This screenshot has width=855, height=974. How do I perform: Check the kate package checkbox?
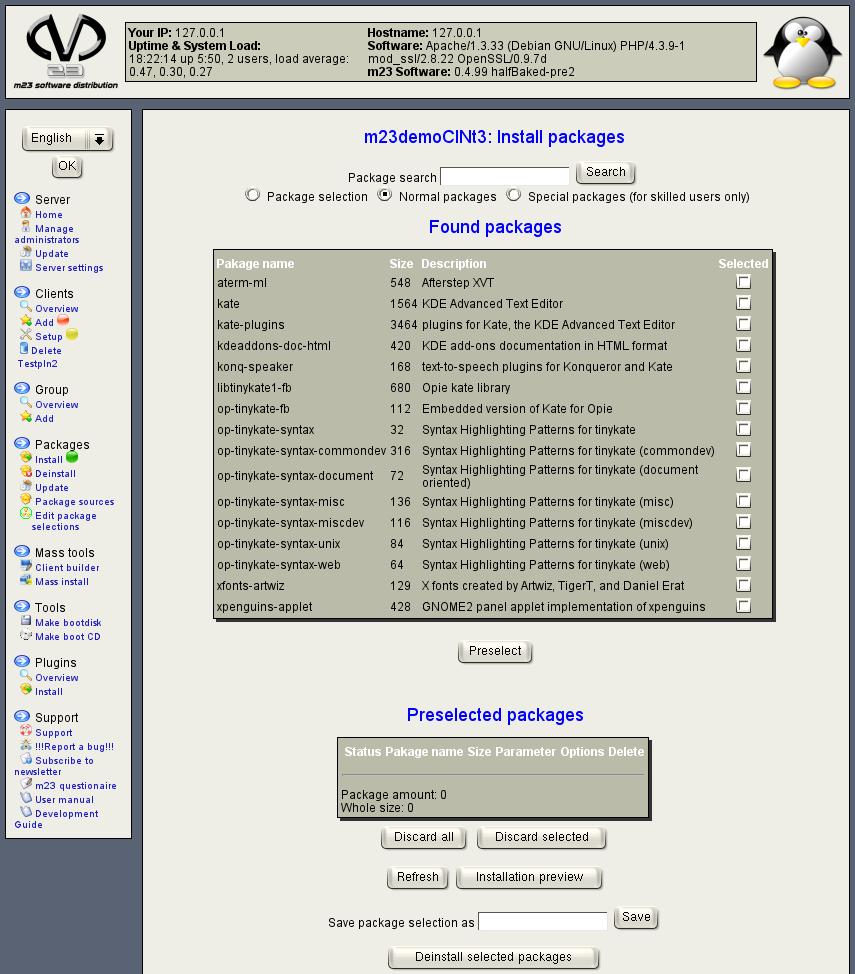[743, 303]
